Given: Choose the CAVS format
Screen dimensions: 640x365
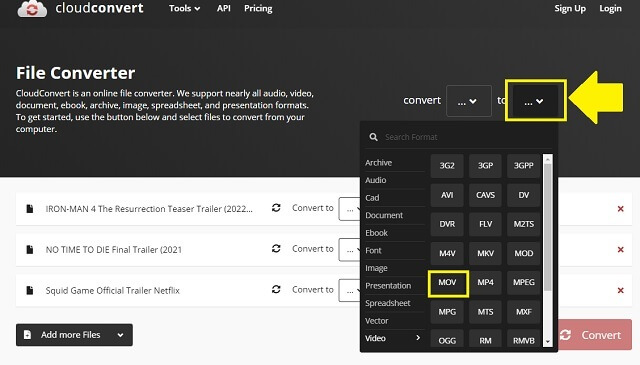Looking at the screenshot, I should click(x=485, y=195).
